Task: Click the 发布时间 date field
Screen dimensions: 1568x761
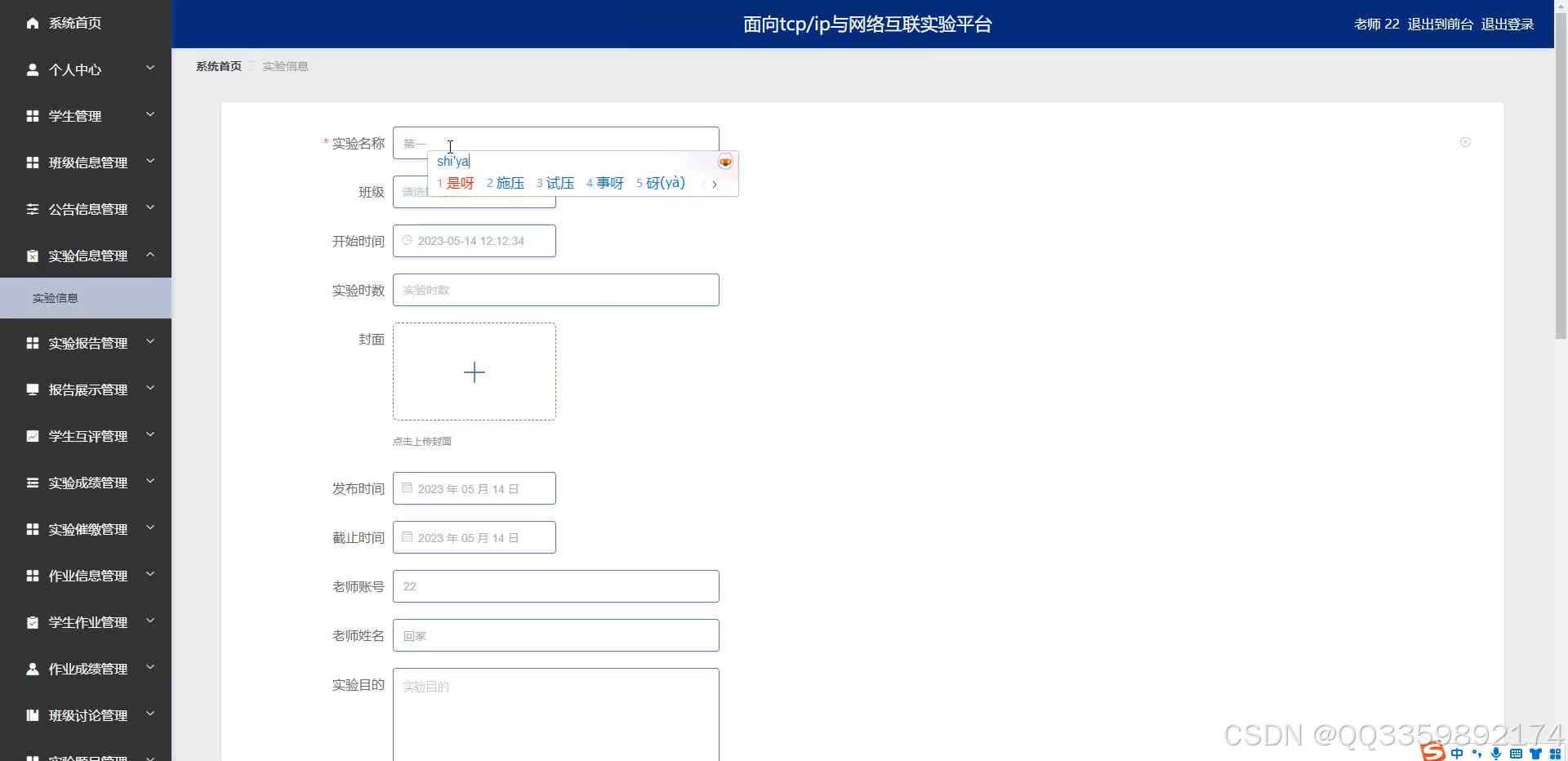Action: (474, 488)
